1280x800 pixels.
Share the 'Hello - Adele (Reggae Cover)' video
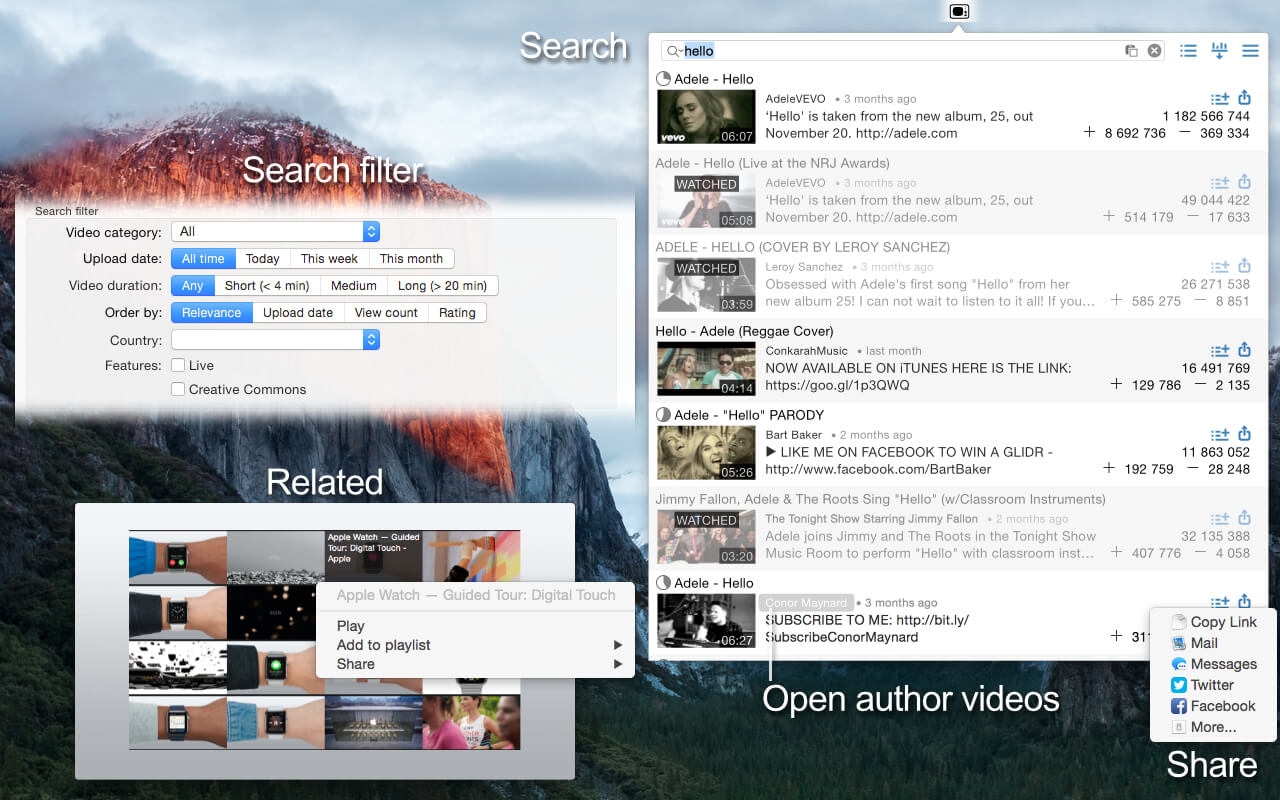(x=1244, y=350)
